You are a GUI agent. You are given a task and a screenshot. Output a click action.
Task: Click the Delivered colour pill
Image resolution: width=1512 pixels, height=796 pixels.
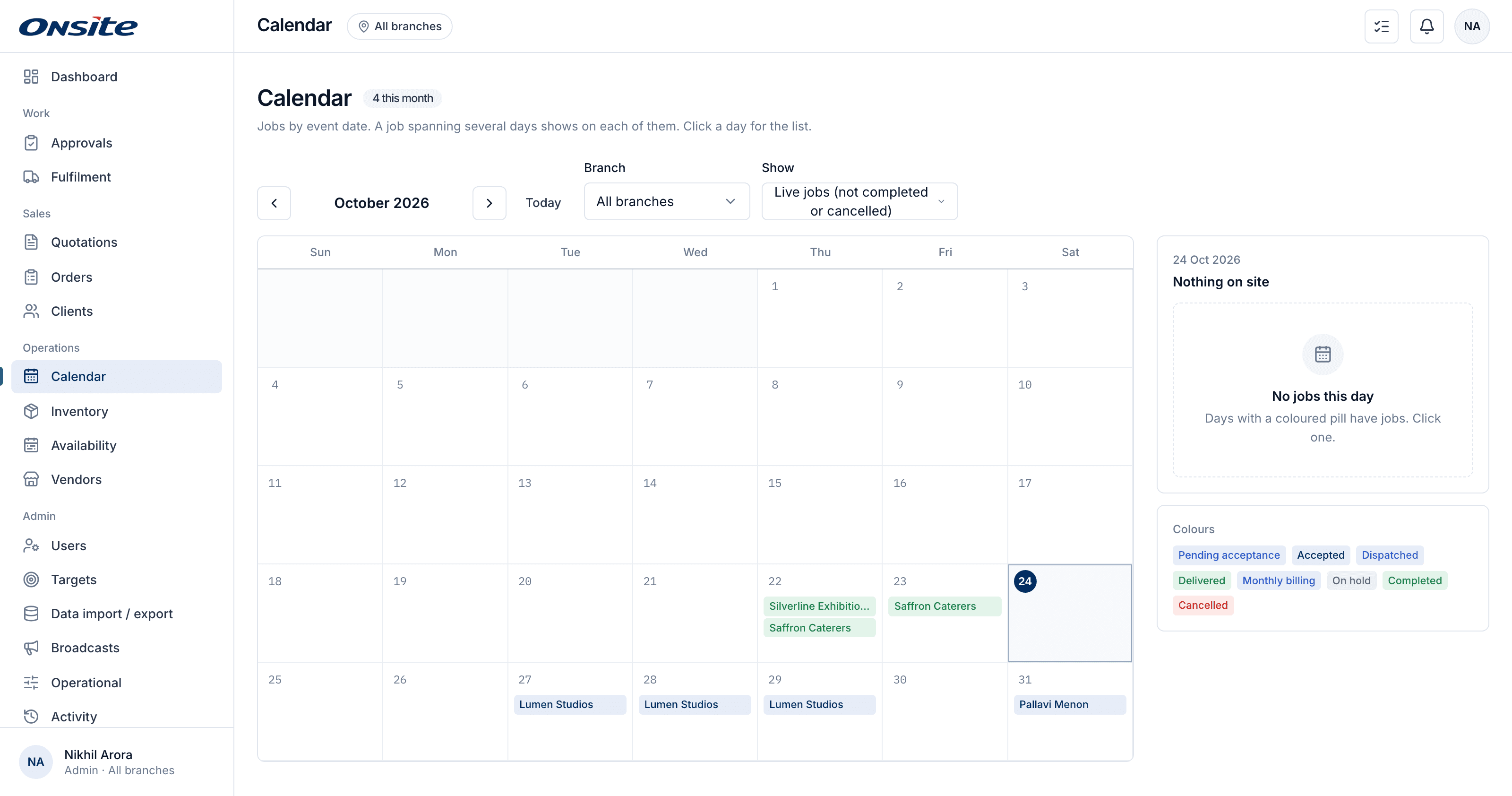click(1202, 580)
